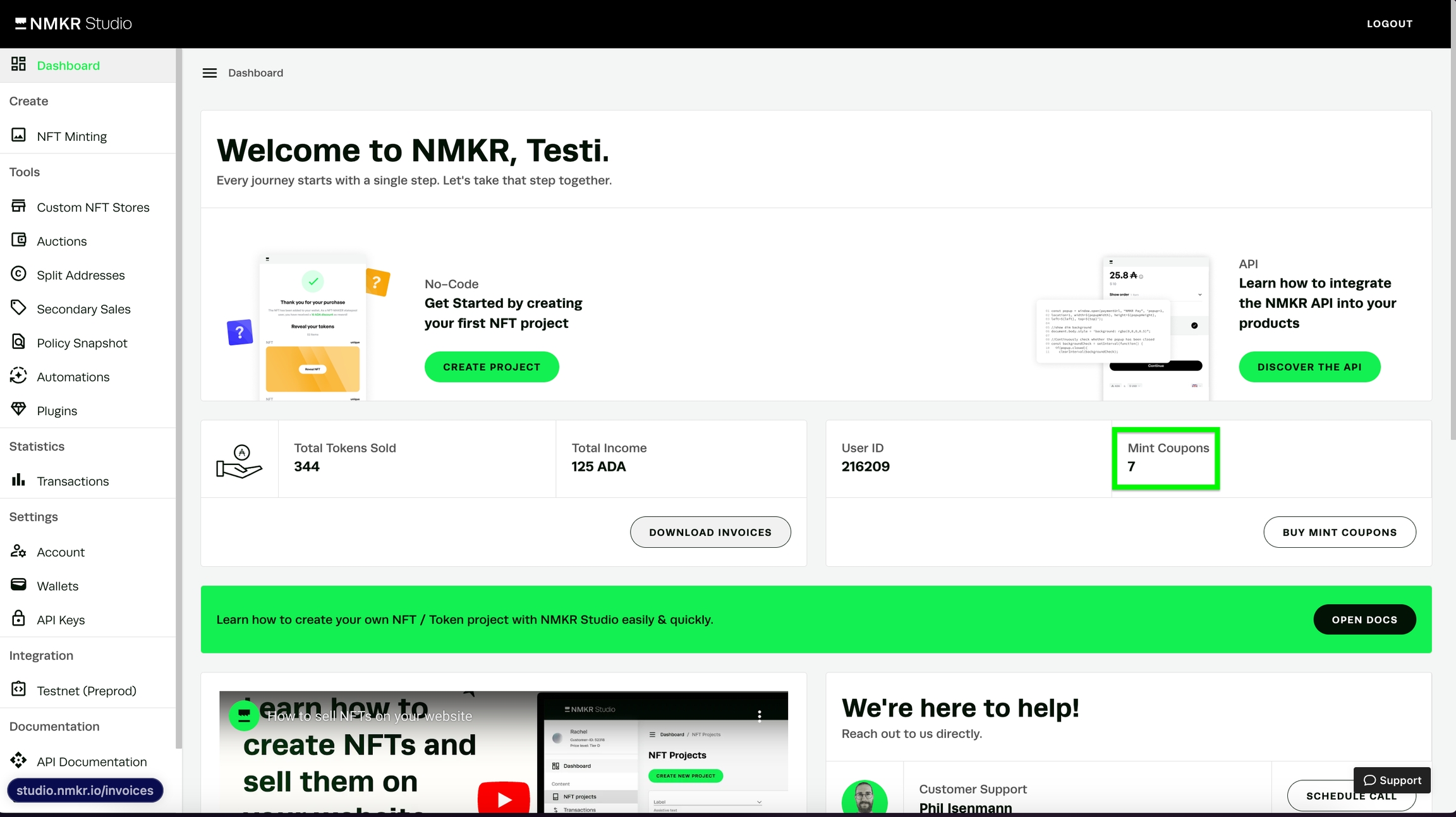The height and width of the screenshot is (817, 1456).
Task: Select Testnet (Preprod) integration item
Action: pyautogui.click(x=87, y=691)
